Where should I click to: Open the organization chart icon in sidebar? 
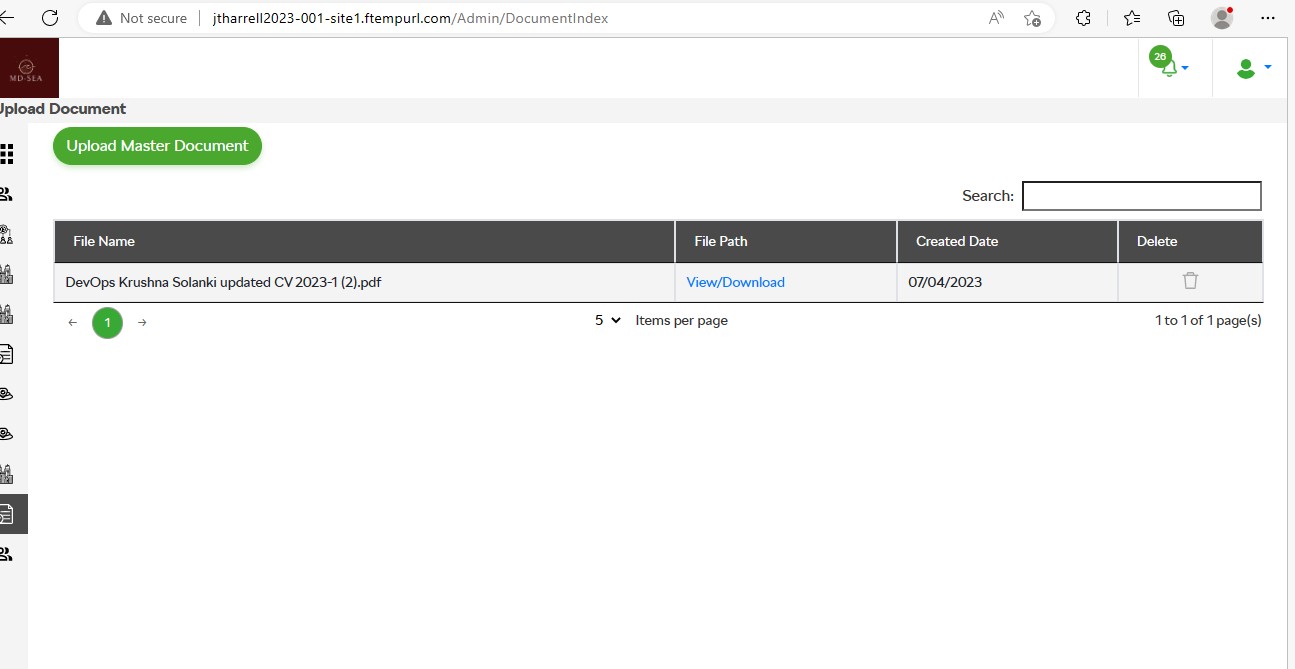[x=6, y=234]
